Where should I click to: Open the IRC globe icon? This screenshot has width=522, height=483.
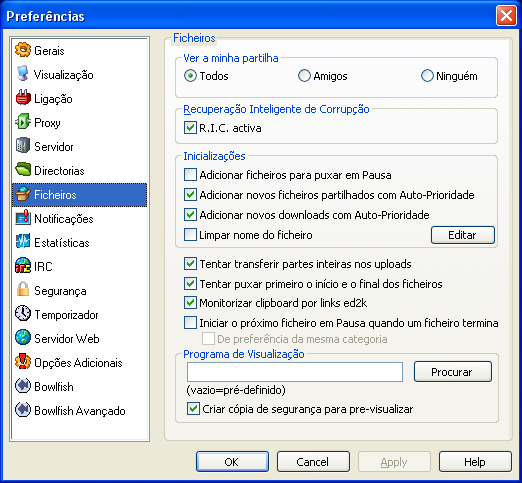coord(23,266)
